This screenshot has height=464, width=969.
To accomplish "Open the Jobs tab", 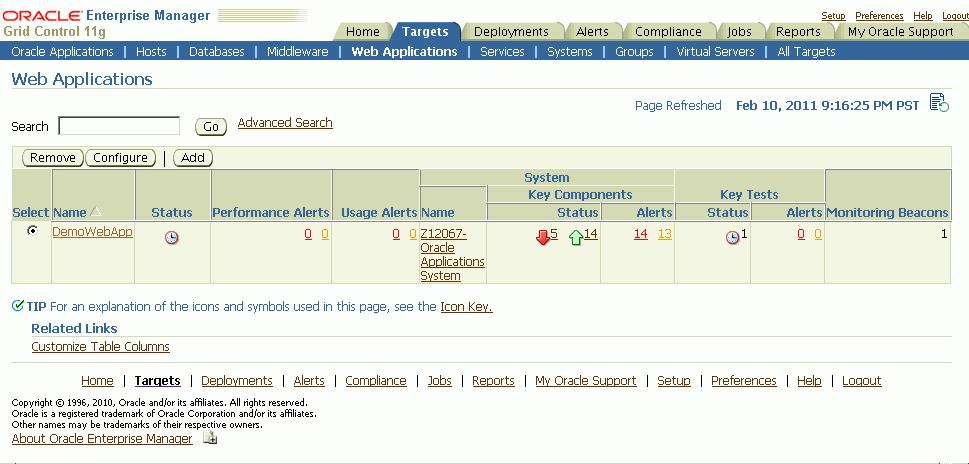I will pos(739,32).
